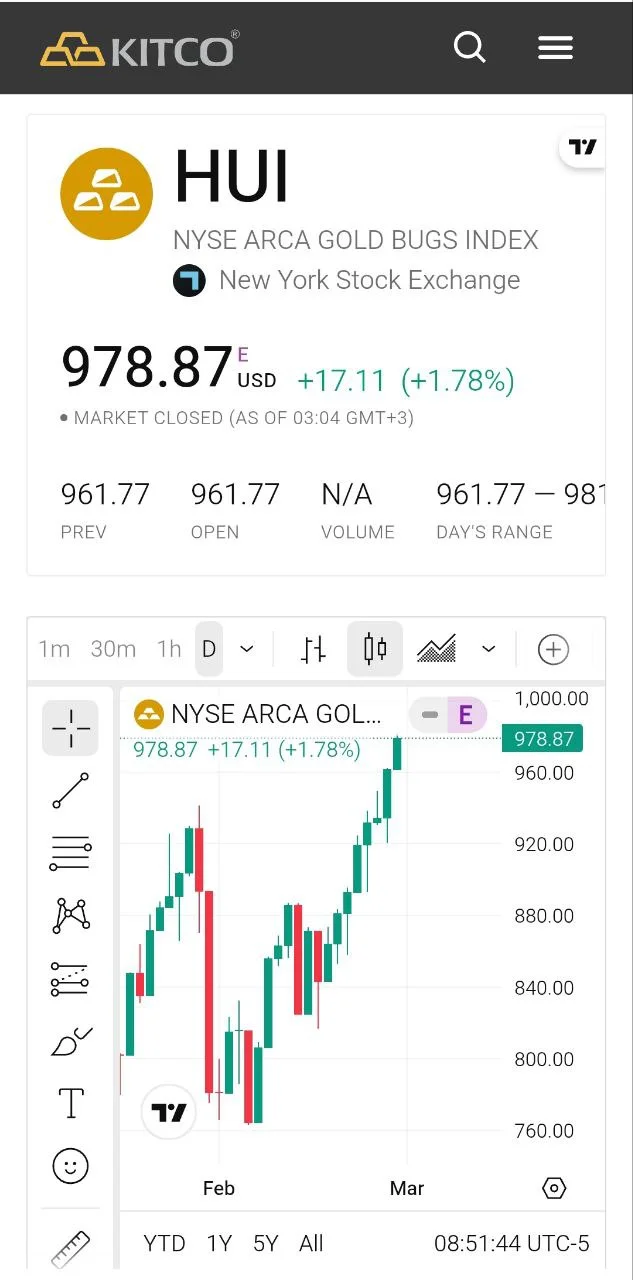Select the trend line drawing tool
Viewport: 633px width, 1280px height.
click(x=71, y=790)
